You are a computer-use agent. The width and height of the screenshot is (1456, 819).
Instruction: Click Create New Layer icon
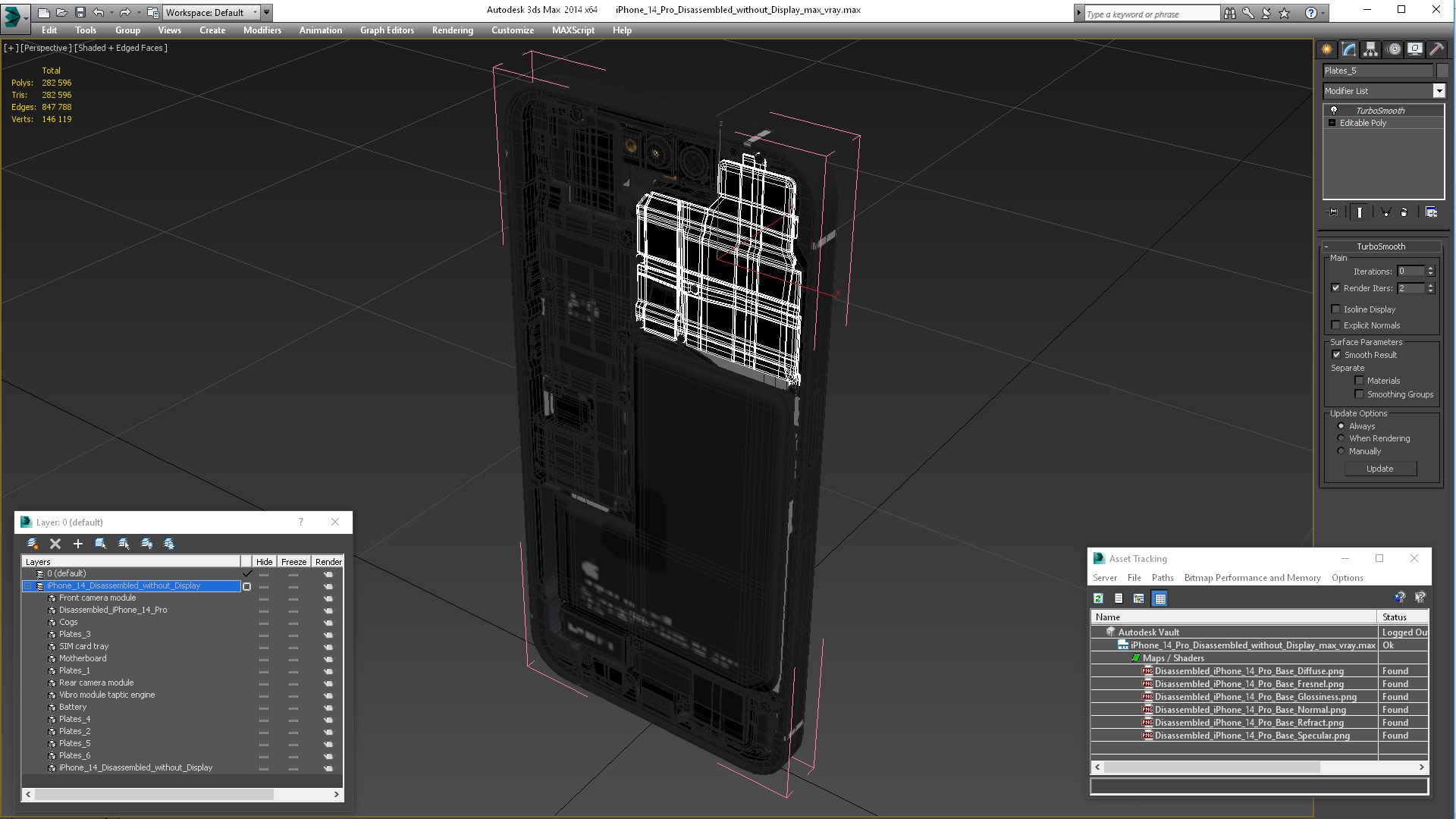[x=32, y=544]
